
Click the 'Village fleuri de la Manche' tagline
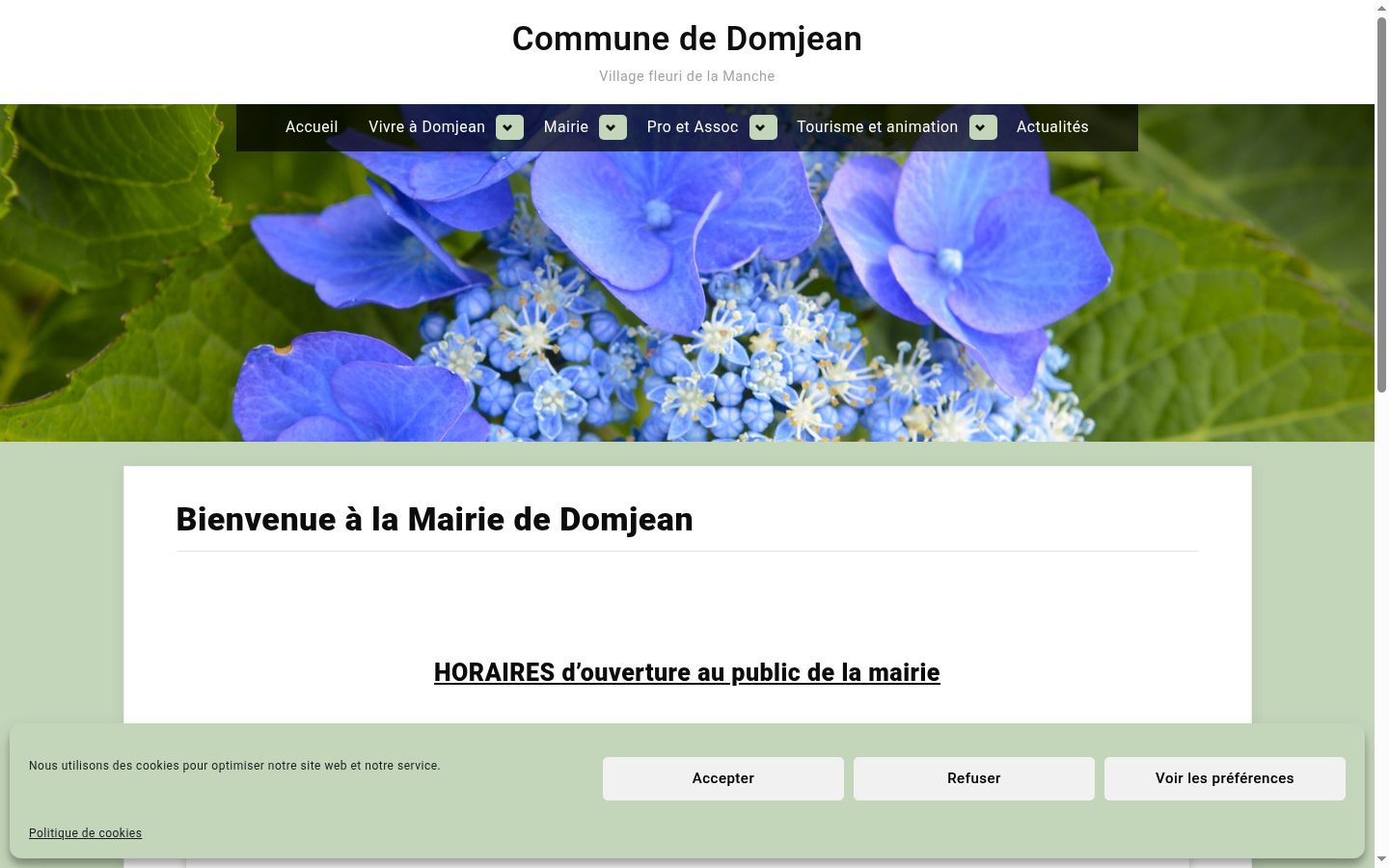687,76
